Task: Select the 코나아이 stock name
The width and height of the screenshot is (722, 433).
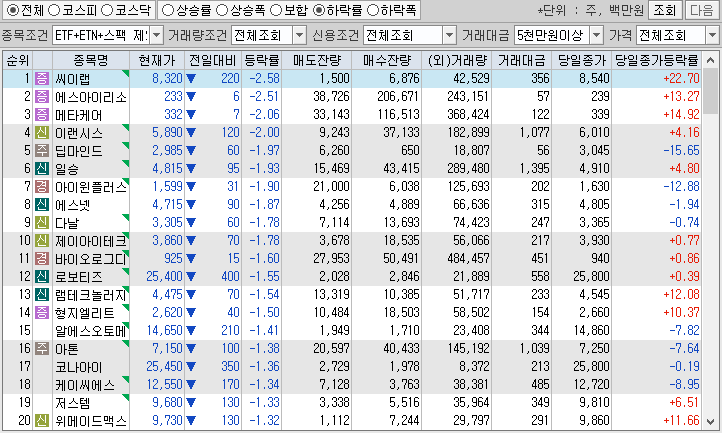Action: click(x=79, y=367)
